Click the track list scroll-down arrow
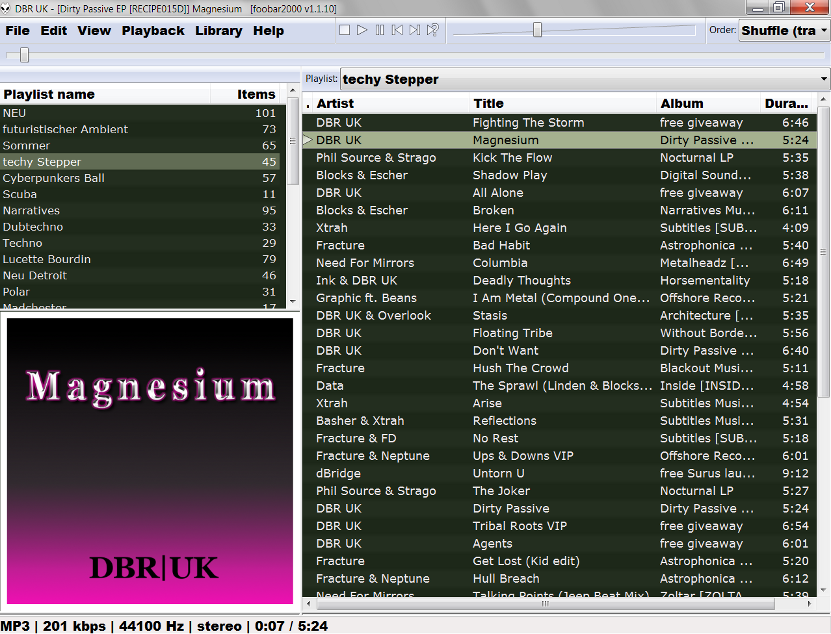The width and height of the screenshot is (831, 634). [x=823, y=589]
